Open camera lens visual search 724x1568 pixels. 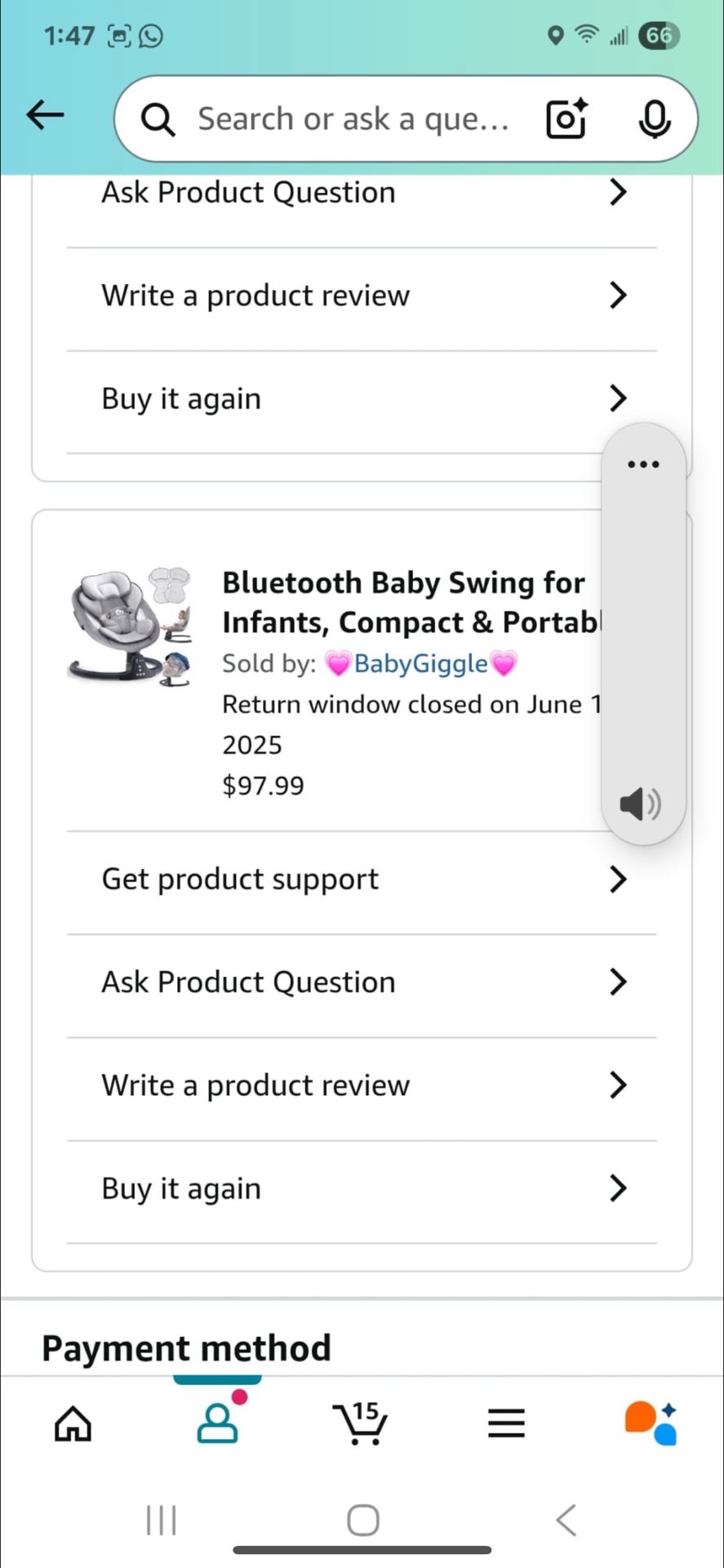click(566, 119)
